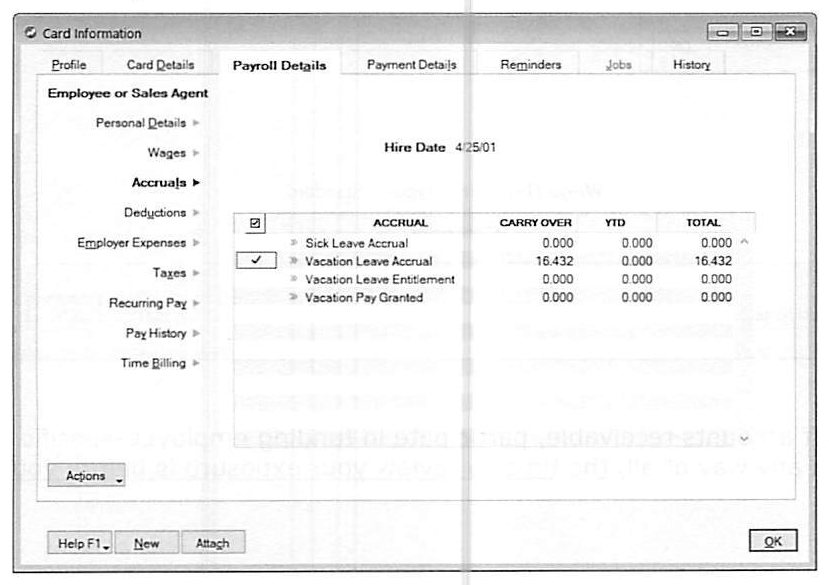This screenshot has height=585, width=829.
Task: Click the TOTAL column header
Action: click(x=703, y=223)
